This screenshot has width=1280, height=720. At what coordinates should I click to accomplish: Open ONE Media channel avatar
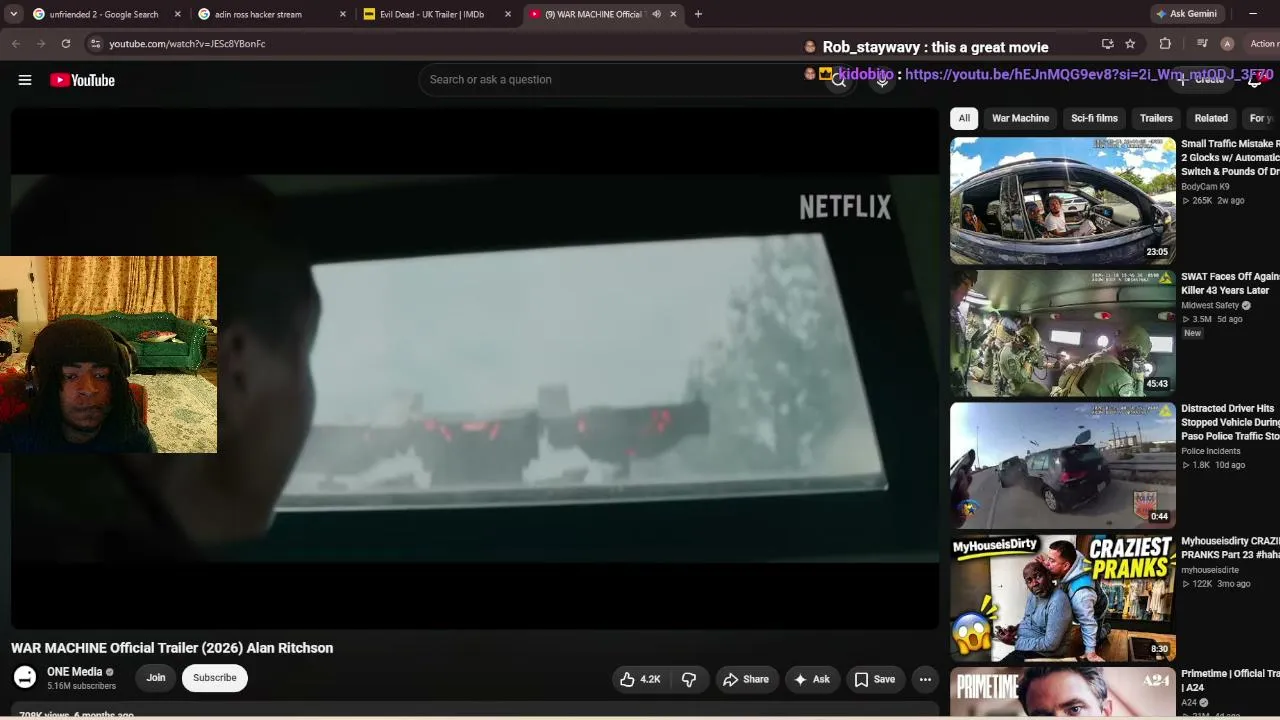pos(25,678)
